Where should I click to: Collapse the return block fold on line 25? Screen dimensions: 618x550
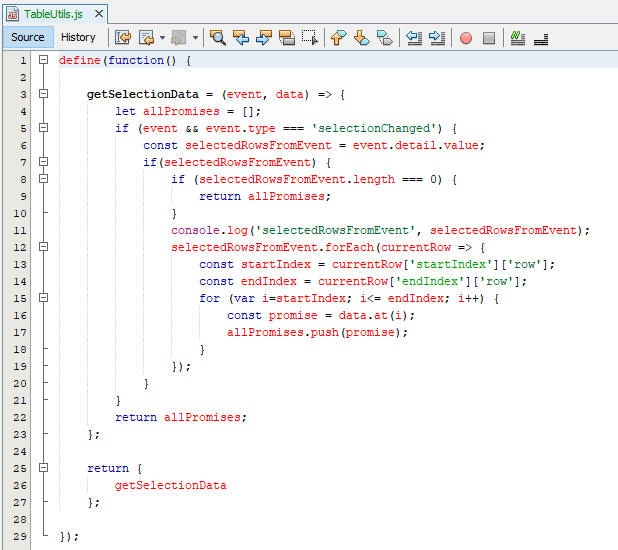[43, 468]
